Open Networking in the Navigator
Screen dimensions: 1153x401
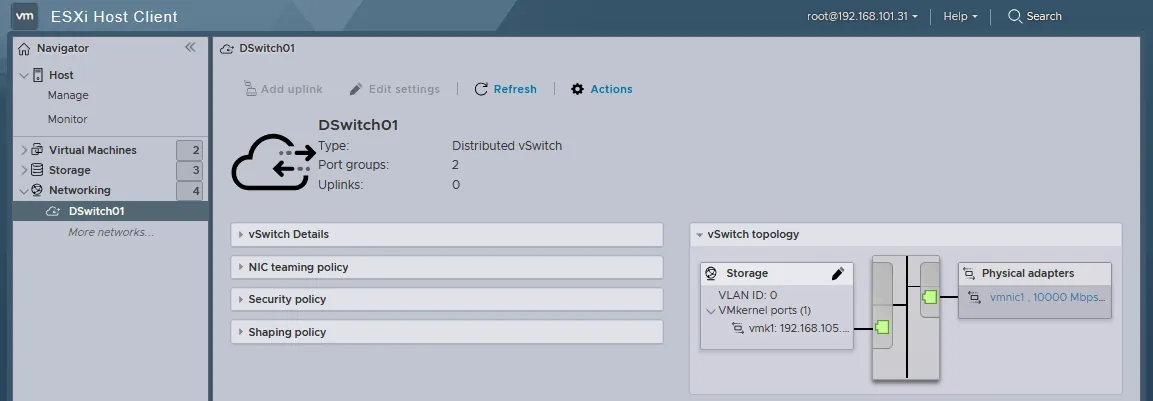(79, 190)
